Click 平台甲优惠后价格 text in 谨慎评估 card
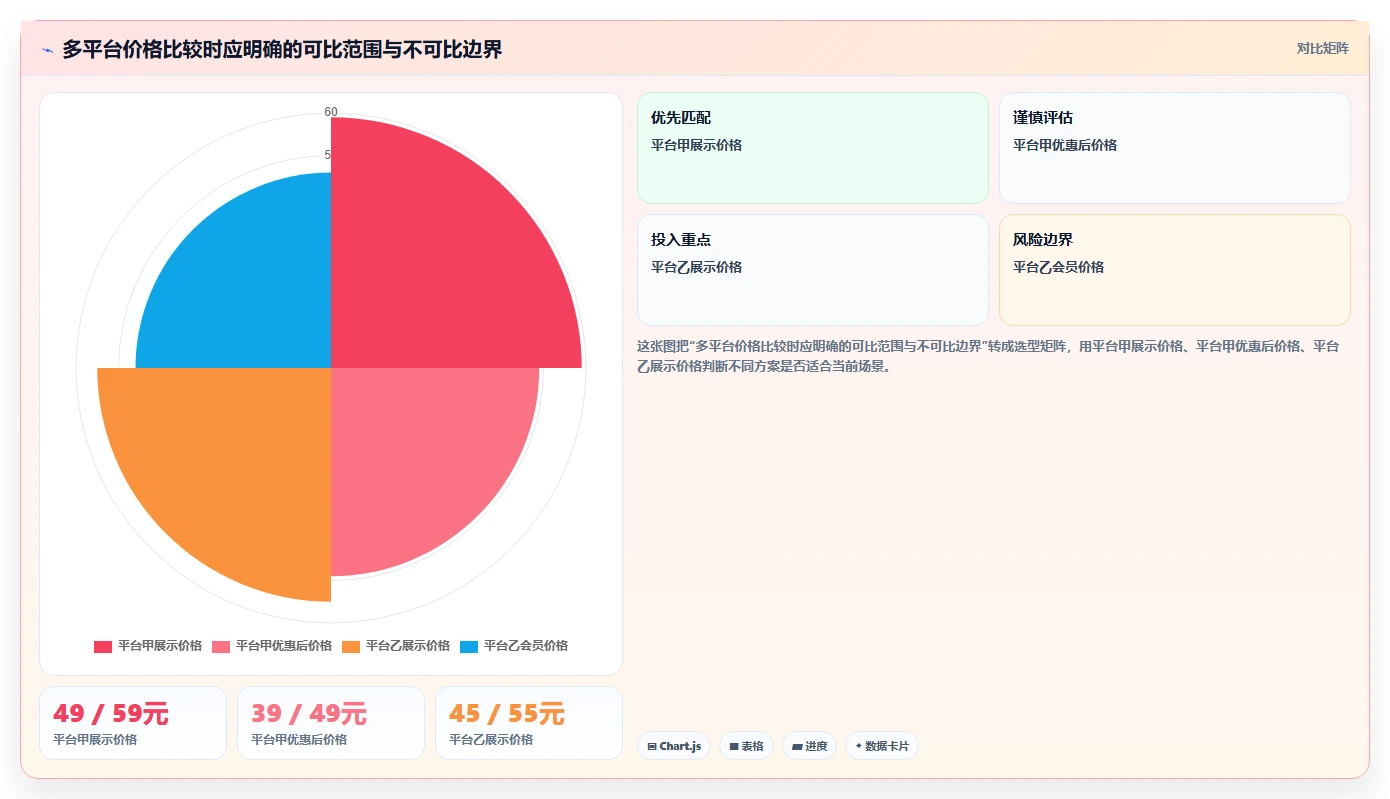Screen dimensions: 1390x799 click(1065, 145)
